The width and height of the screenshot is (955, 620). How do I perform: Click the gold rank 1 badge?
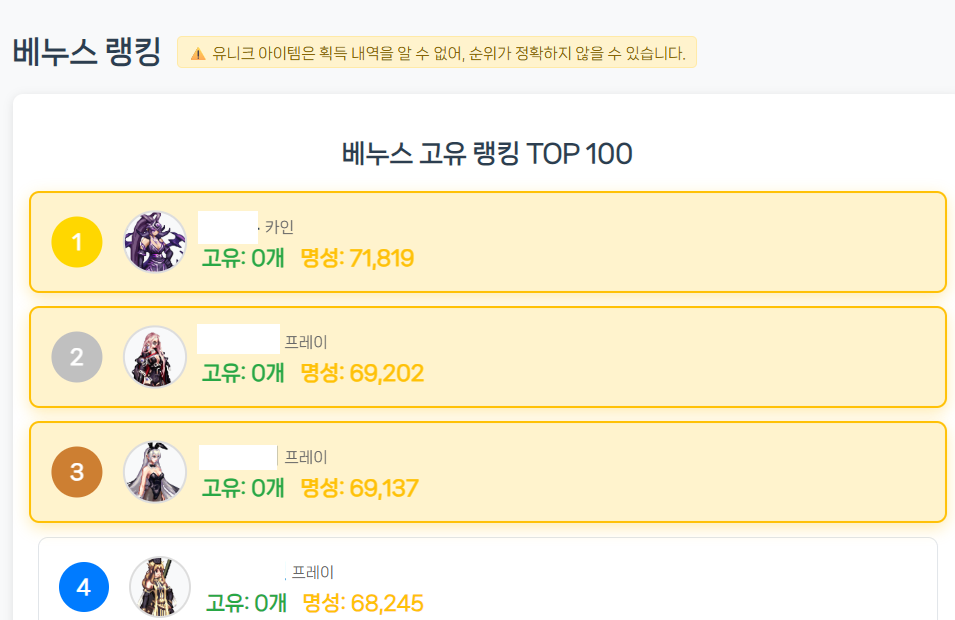[x=77, y=242]
